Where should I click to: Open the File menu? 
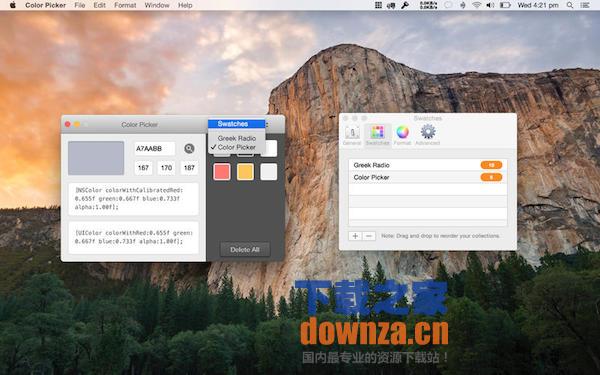(x=80, y=5)
